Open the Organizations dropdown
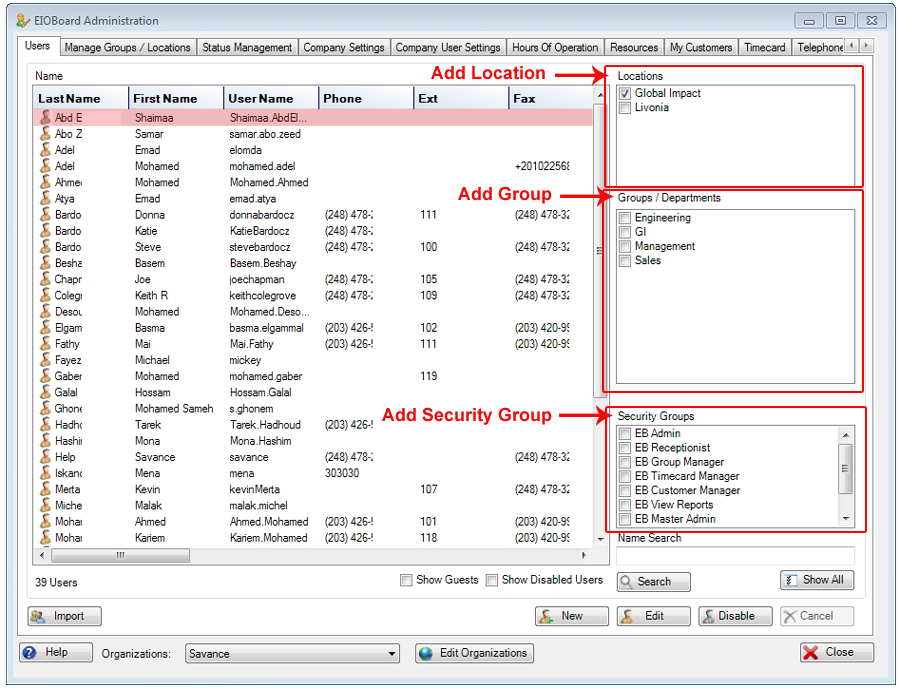Screen dimensions: 900x689 click(x=392, y=654)
